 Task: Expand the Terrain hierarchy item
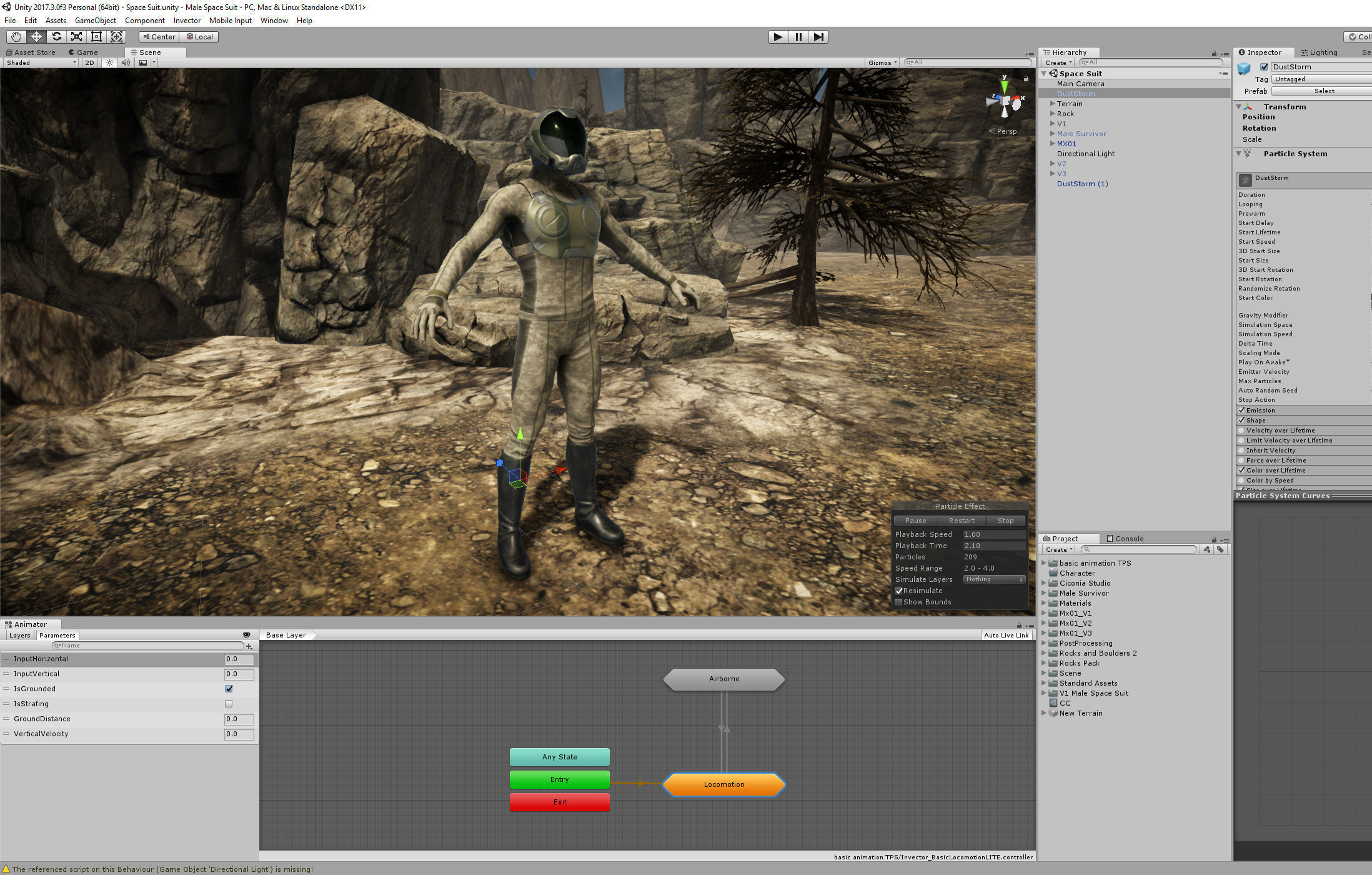point(1053,104)
